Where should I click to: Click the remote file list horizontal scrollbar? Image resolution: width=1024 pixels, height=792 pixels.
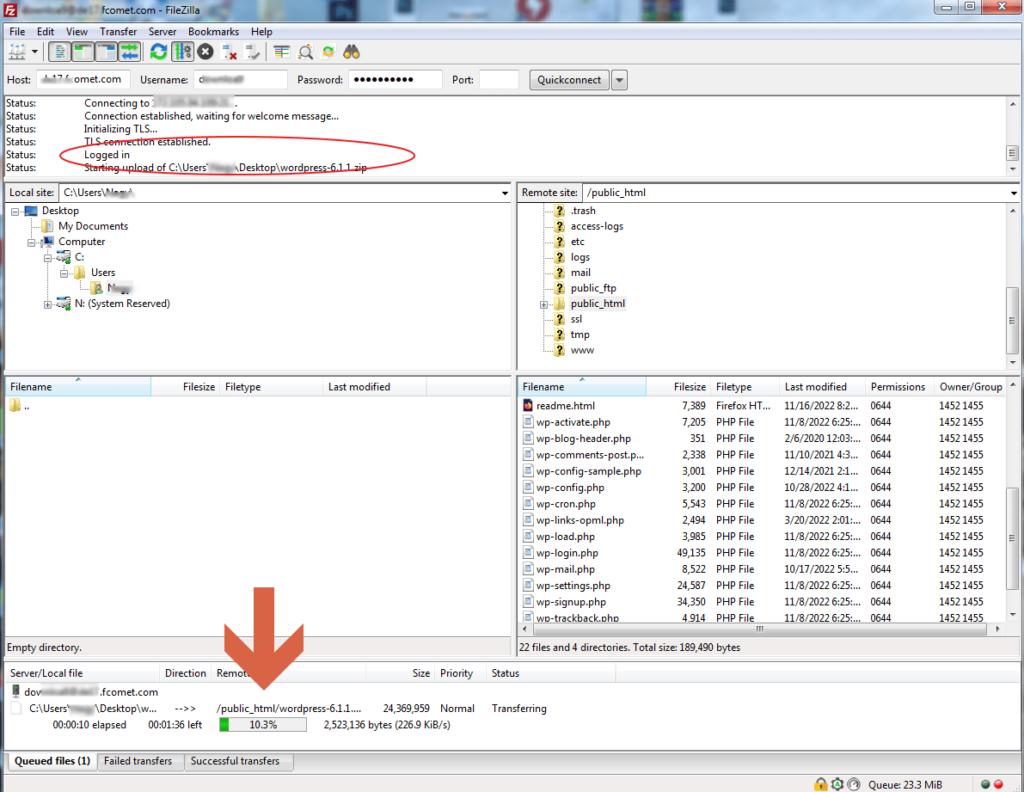760,629
